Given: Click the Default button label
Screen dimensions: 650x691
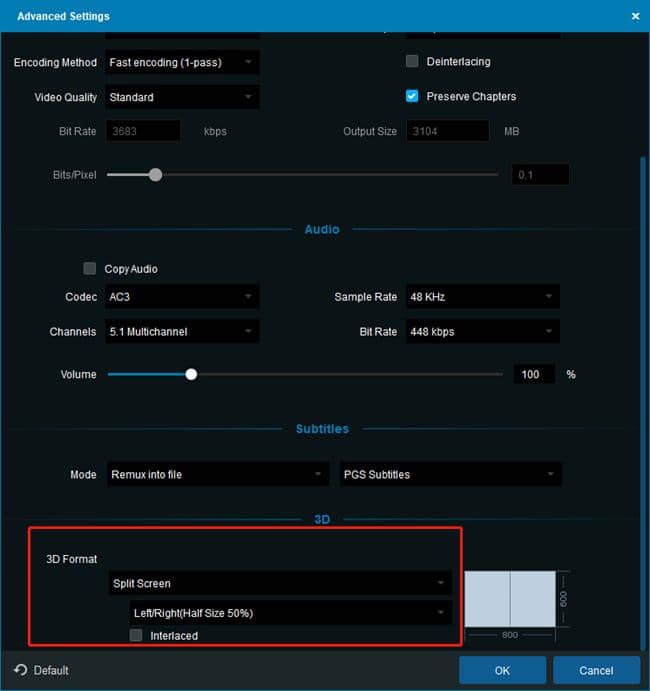Looking at the screenshot, I should pyautogui.click(x=51, y=670).
